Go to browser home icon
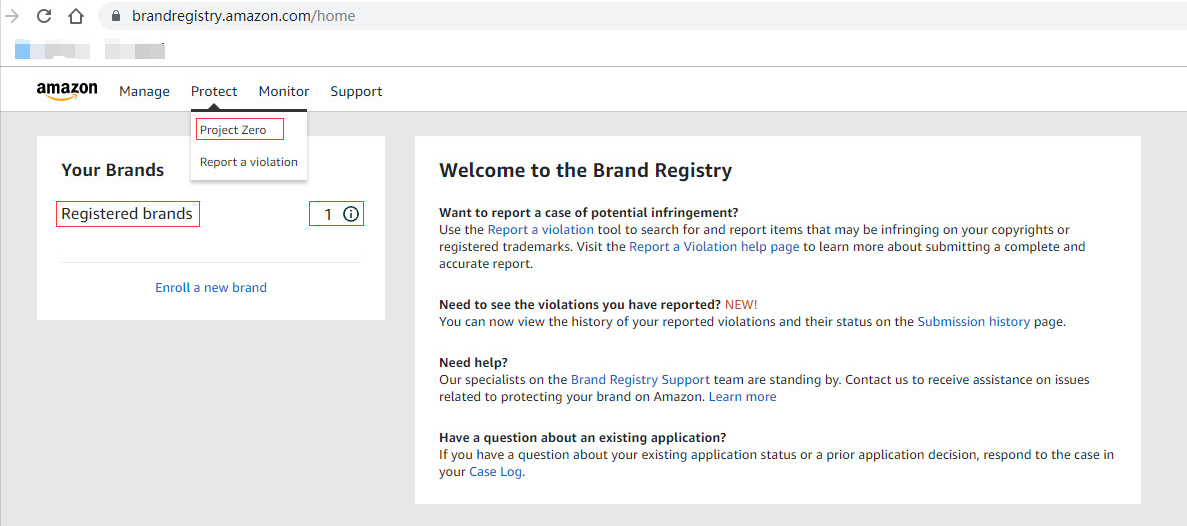 (x=76, y=16)
